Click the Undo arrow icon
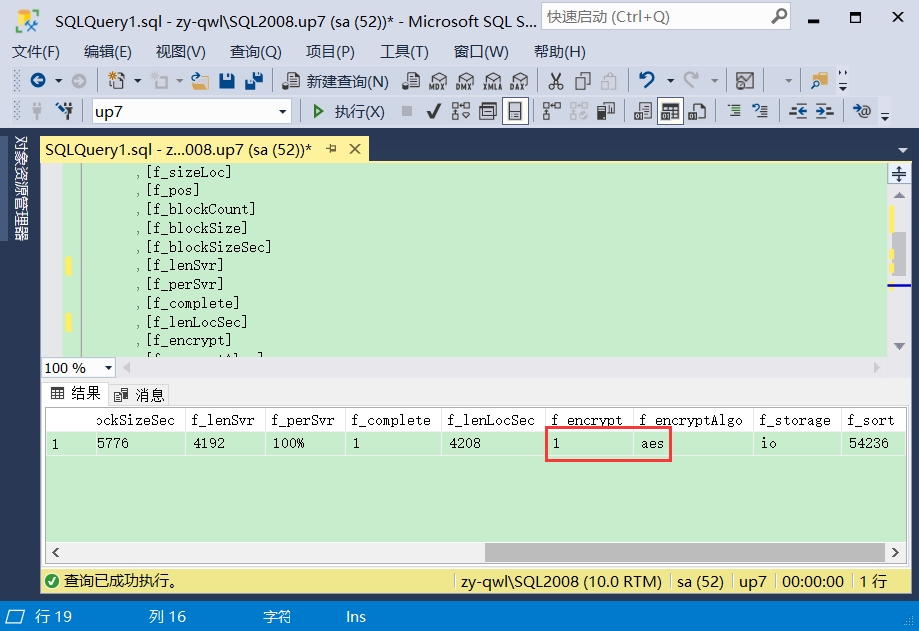The image size is (919, 631). (x=646, y=80)
